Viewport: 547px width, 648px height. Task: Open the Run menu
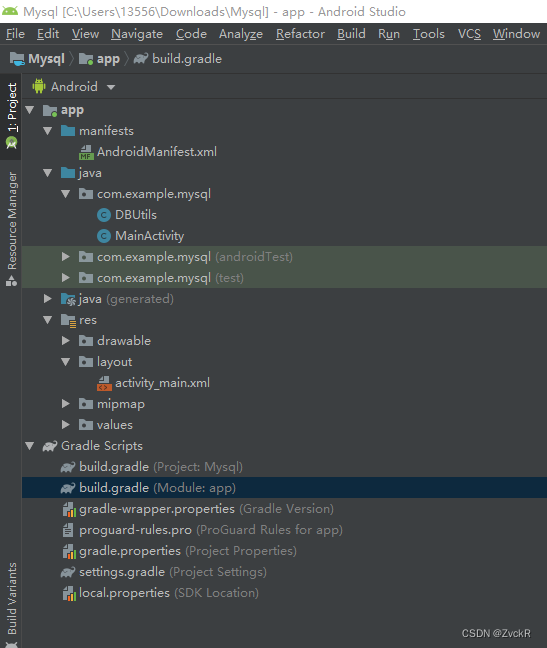[x=389, y=33]
